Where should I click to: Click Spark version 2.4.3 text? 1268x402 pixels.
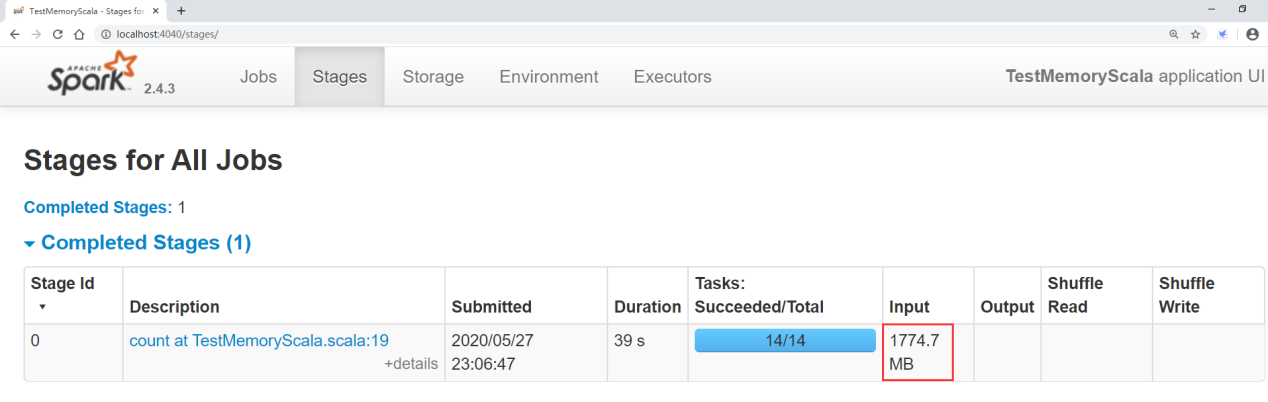[160, 89]
